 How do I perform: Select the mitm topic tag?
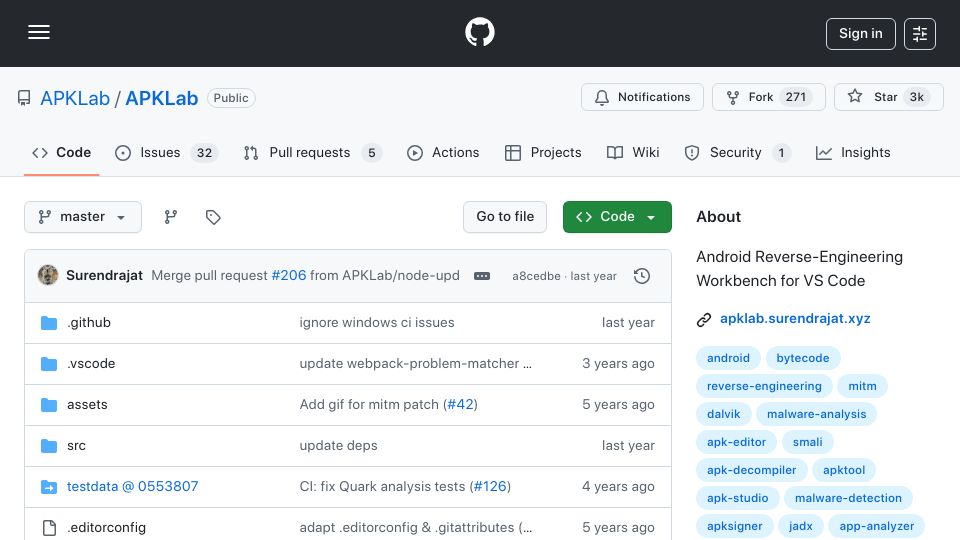click(862, 386)
